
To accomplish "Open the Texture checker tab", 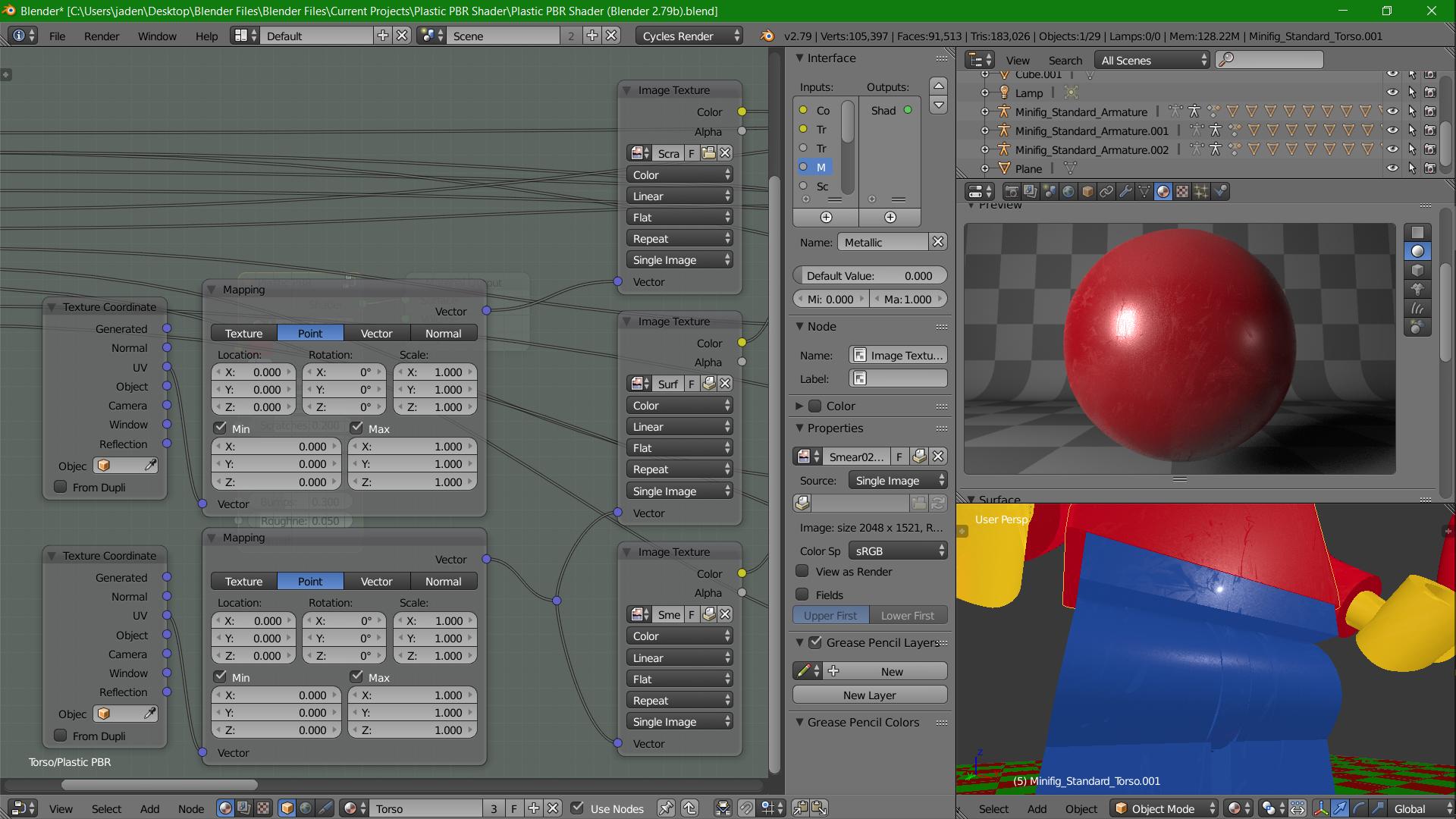I will tap(1182, 192).
